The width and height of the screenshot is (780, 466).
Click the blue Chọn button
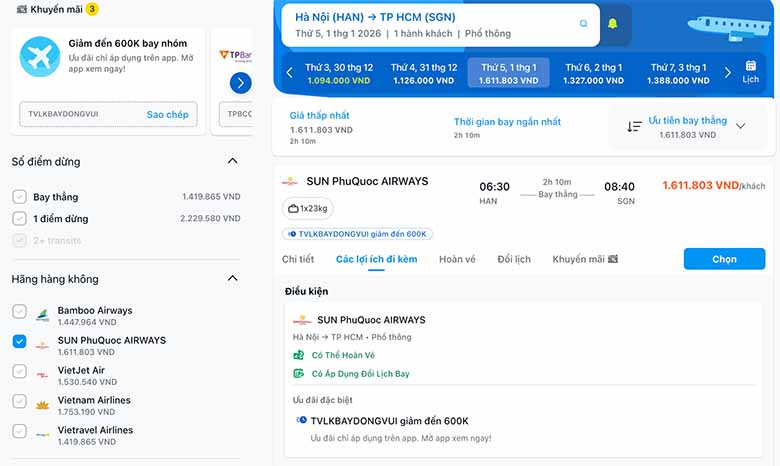[724, 259]
